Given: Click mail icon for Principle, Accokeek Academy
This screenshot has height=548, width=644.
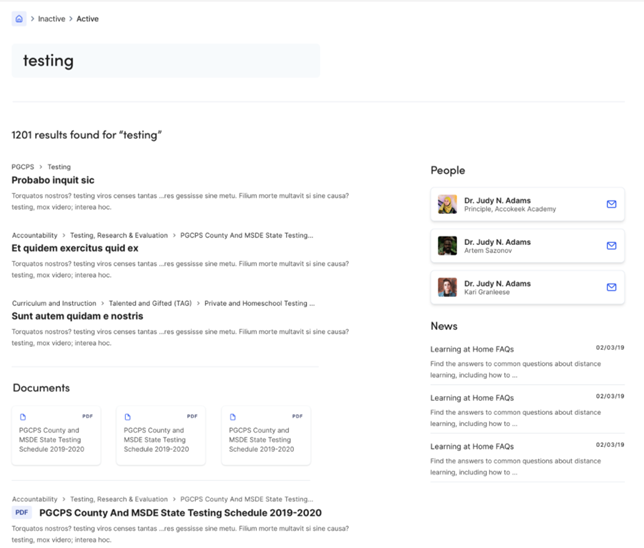Looking at the screenshot, I should tap(611, 204).
